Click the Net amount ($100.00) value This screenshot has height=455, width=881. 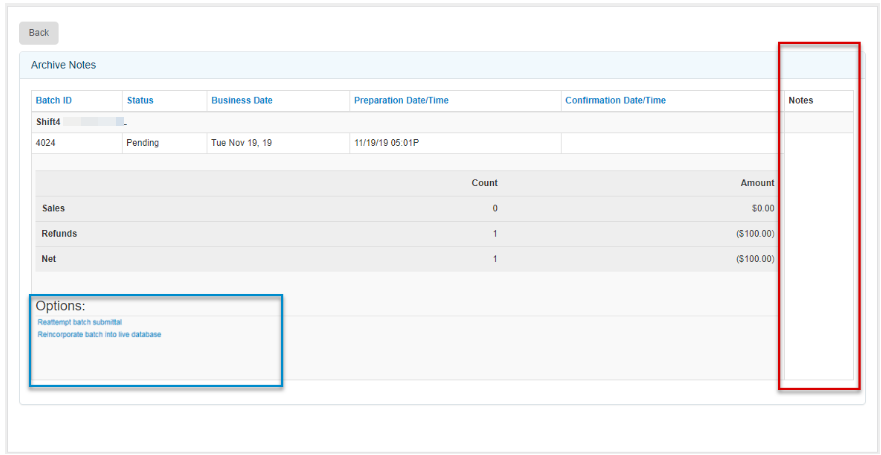[755, 259]
